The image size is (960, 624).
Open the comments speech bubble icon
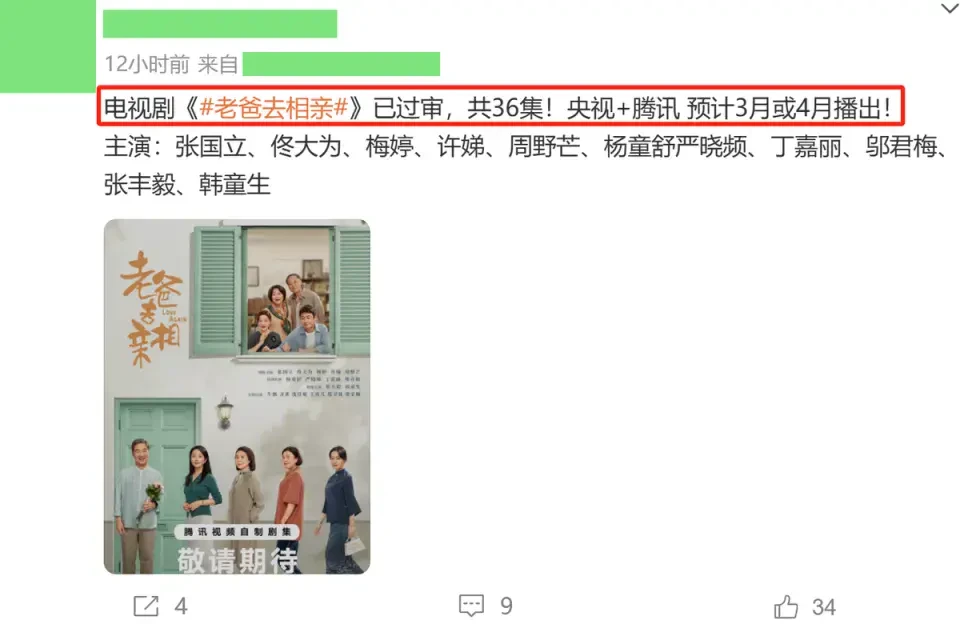tap(471, 605)
